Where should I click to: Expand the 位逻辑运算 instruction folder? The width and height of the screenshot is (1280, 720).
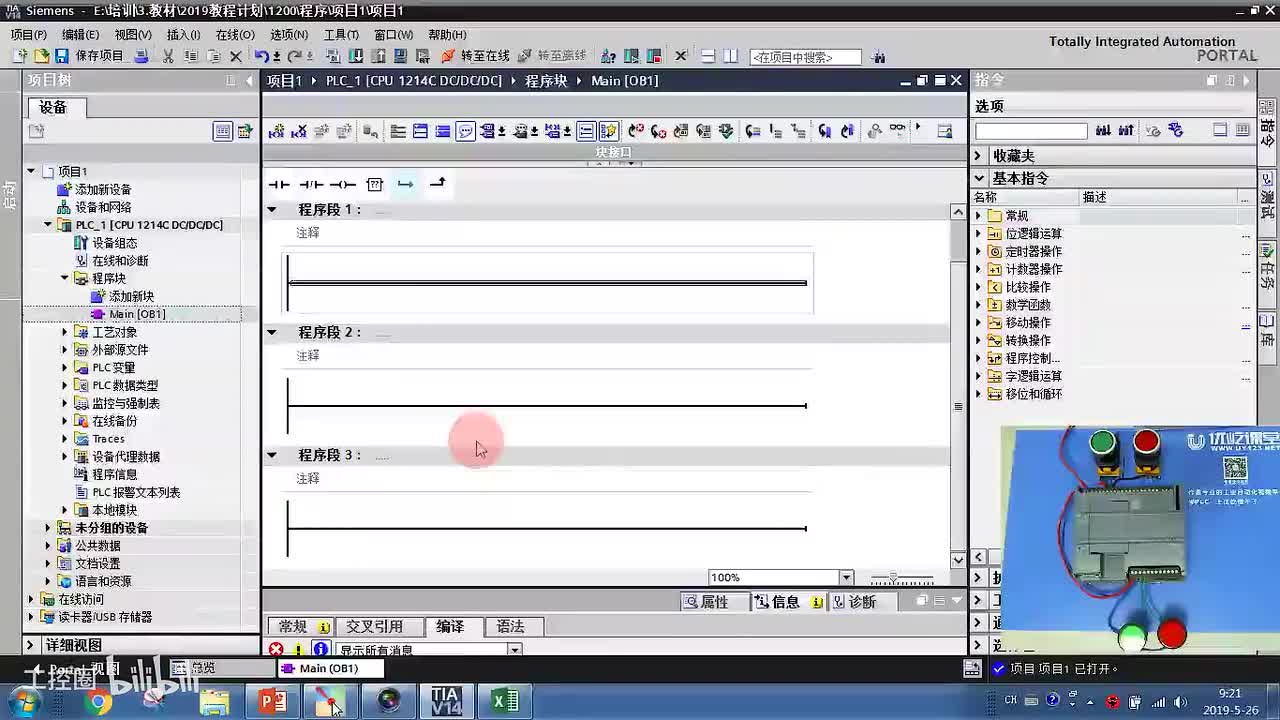click(x=979, y=234)
